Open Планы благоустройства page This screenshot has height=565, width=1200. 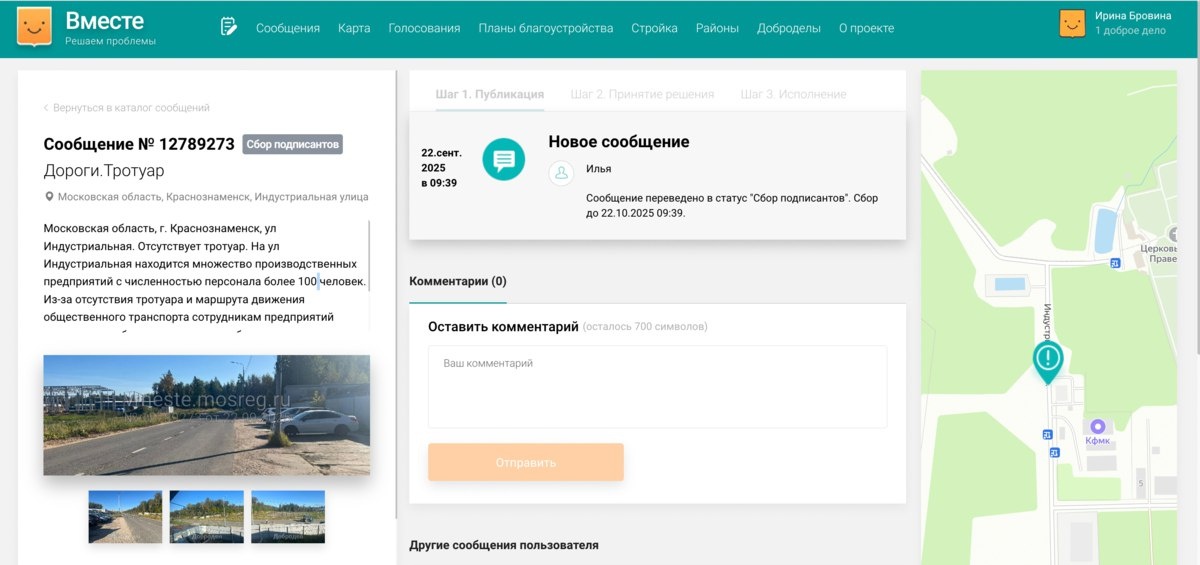(546, 28)
